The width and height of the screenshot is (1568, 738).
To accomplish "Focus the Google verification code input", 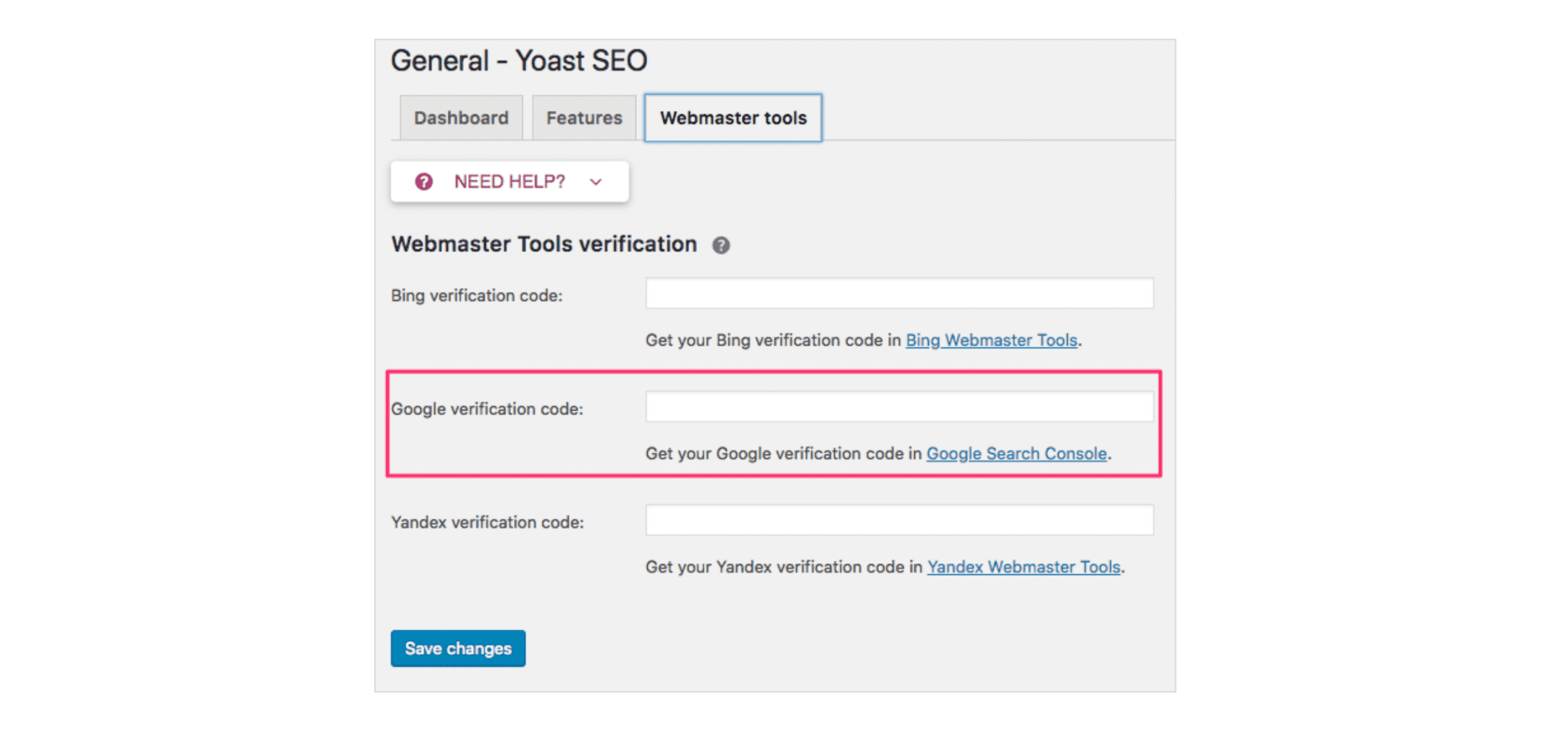I will point(899,406).
